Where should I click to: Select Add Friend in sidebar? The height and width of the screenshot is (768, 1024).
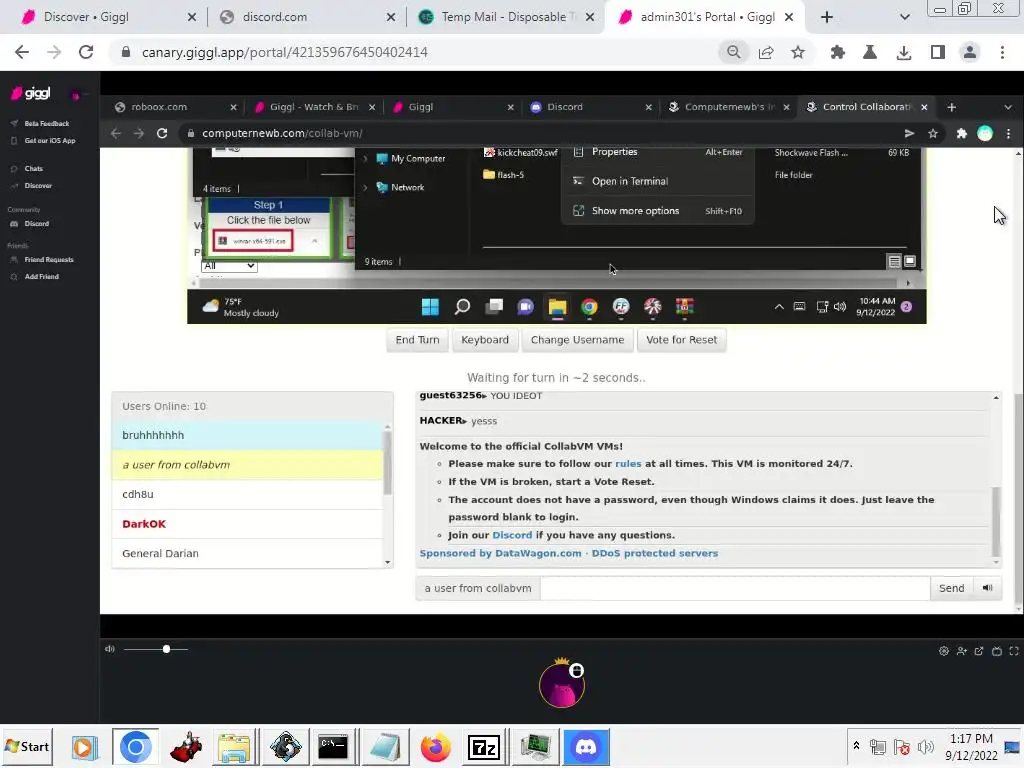41,276
